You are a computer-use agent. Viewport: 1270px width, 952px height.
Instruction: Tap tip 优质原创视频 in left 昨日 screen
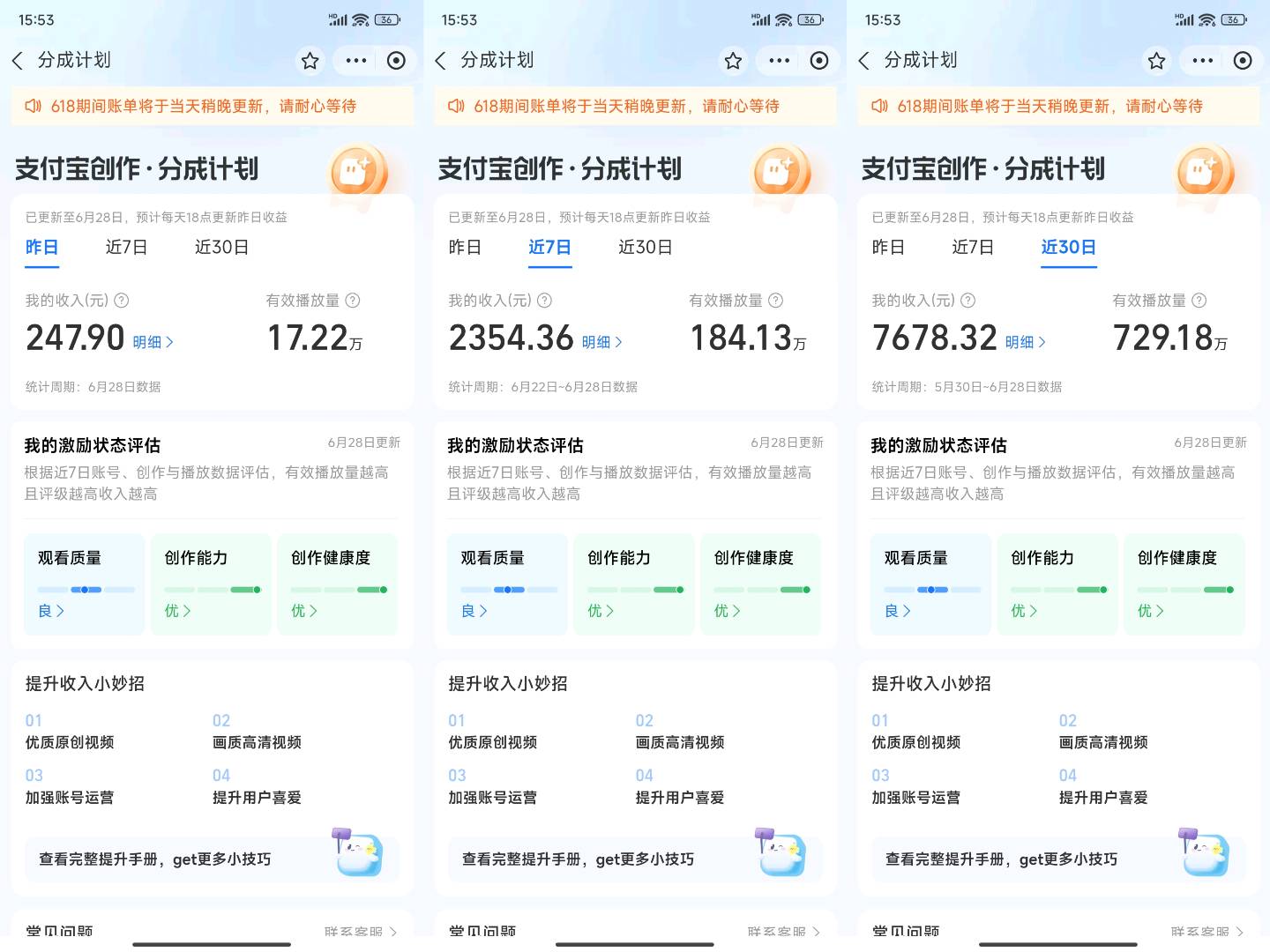(70, 742)
